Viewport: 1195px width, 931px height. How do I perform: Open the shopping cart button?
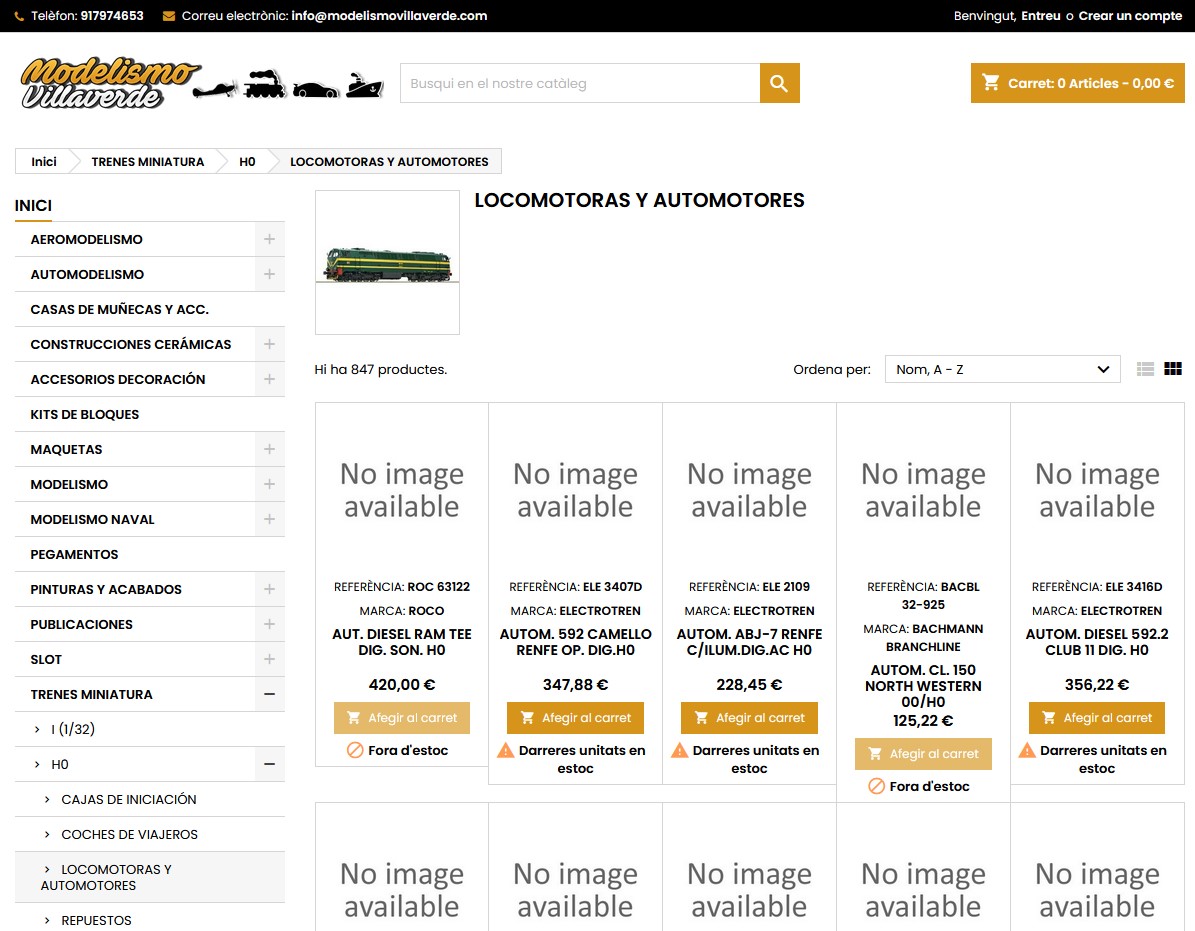(1077, 83)
